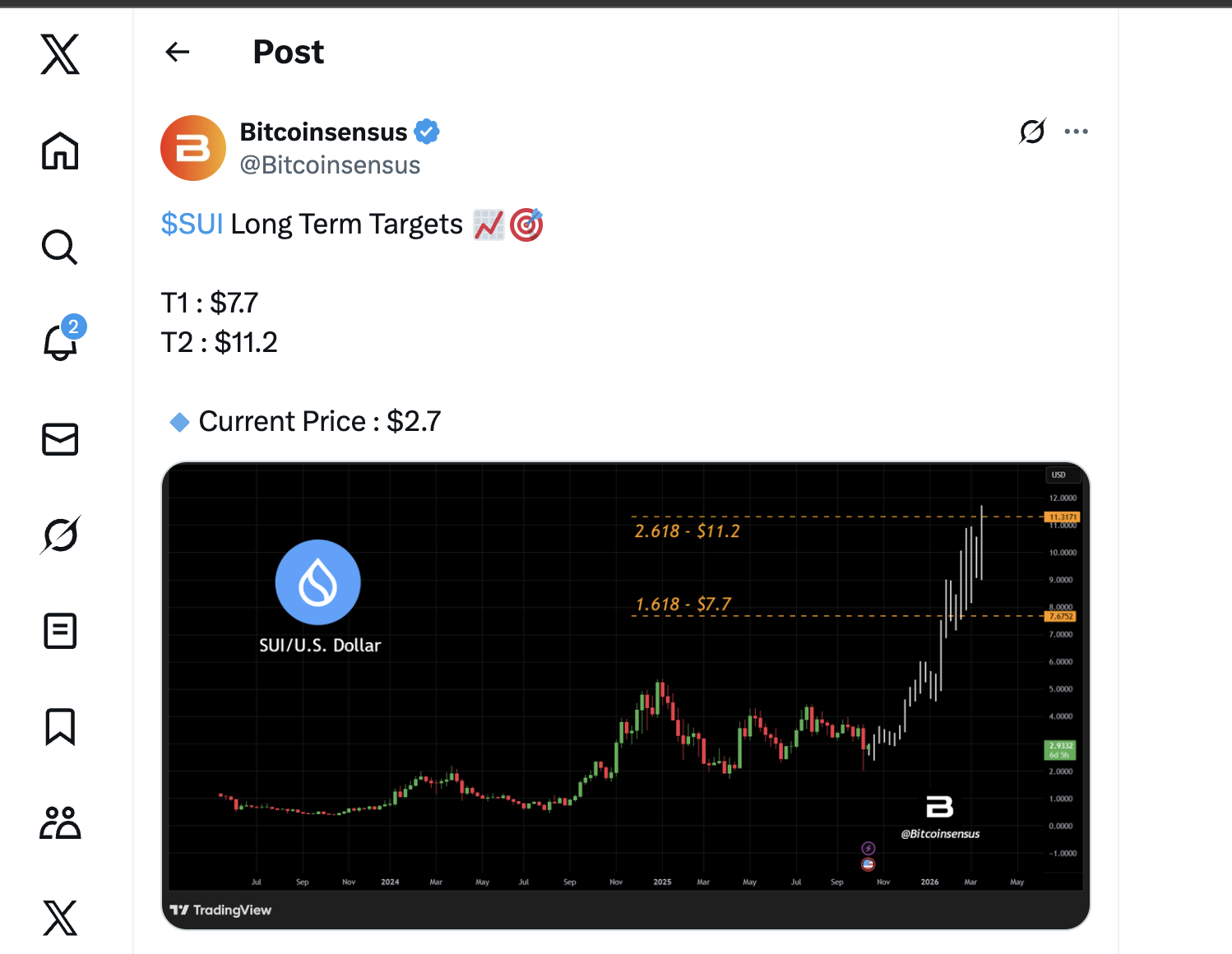The height and width of the screenshot is (954, 1232).
Task: Open Communities in sidebar
Action: tap(60, 822)
